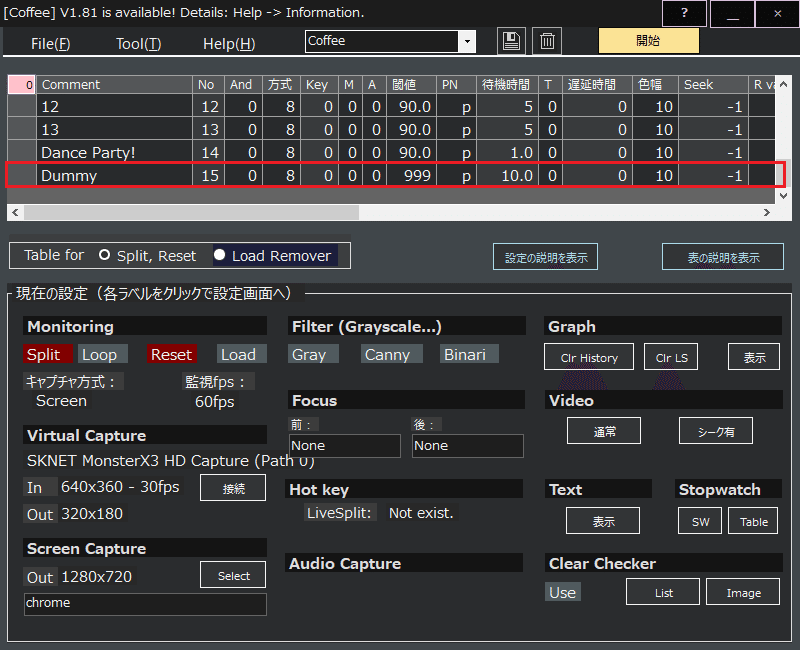Screen dimensions: 800x650
Task: Select the Dummy row comment cell
Action: coord(115,176)
